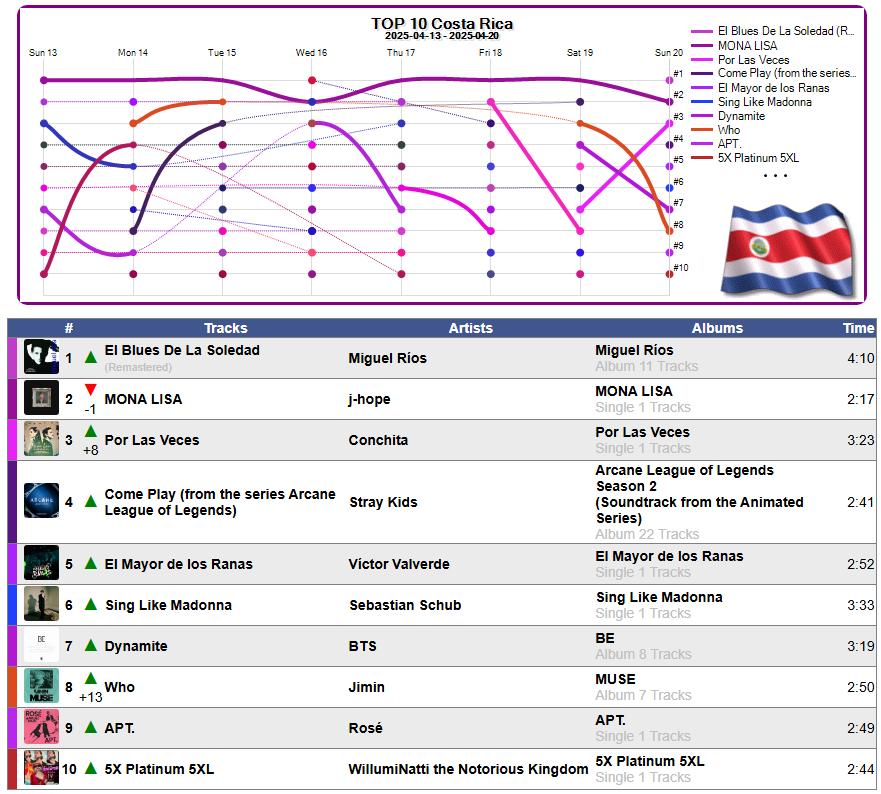Click green up arrow next to 5X Platinum 5XL
The width and height of the screenshot is (881, 794).
click(90, 768)
